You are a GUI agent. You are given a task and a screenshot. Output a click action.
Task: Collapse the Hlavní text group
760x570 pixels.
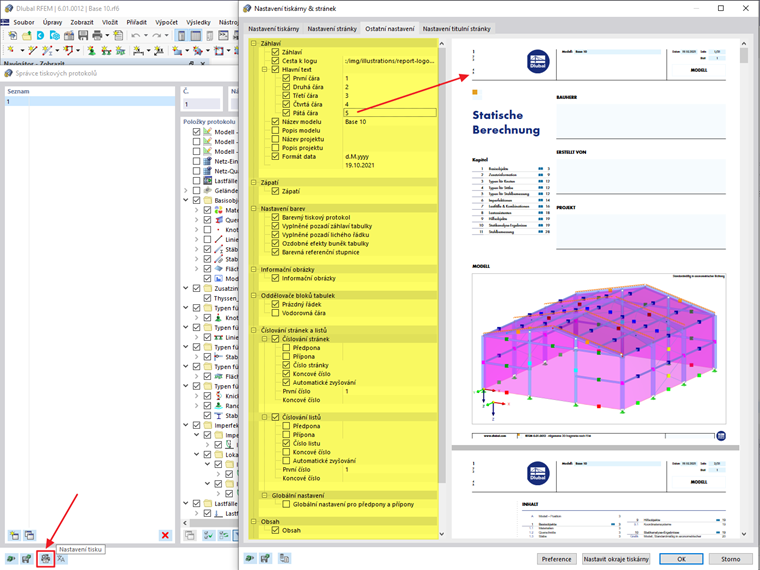click(x=265, y=69)
